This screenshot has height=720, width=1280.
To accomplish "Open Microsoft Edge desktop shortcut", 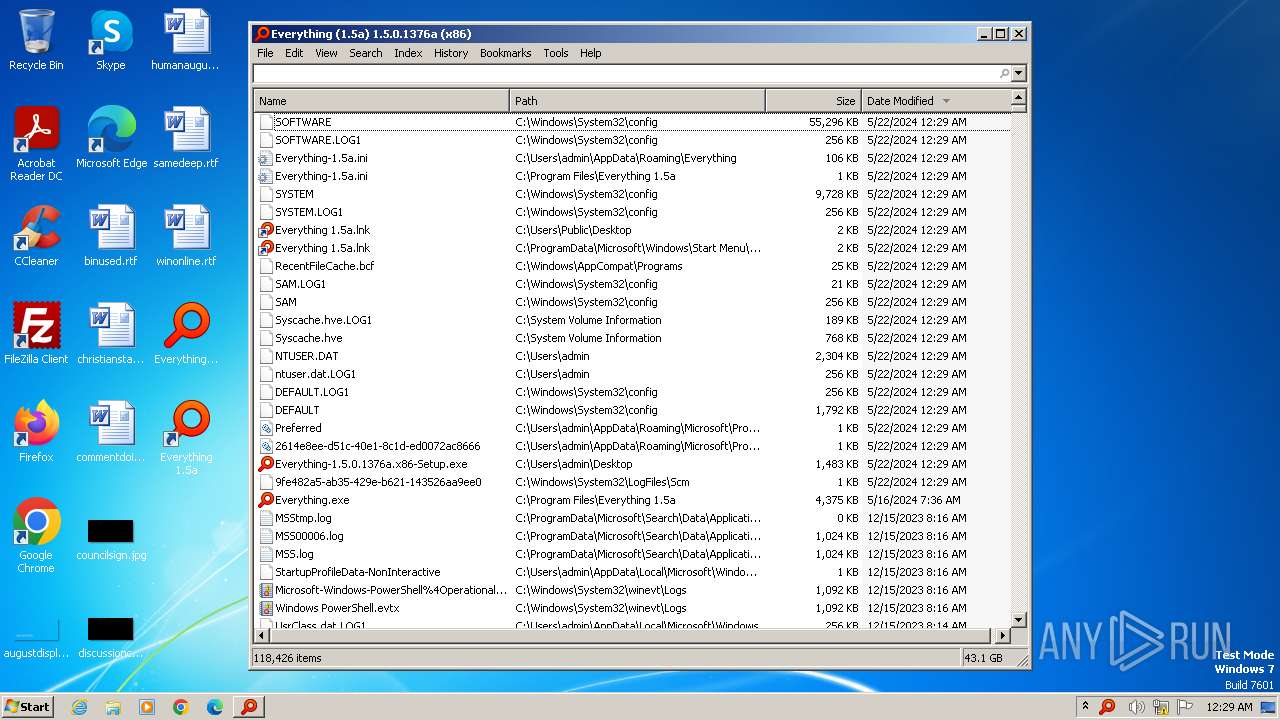I will point(111,138).
